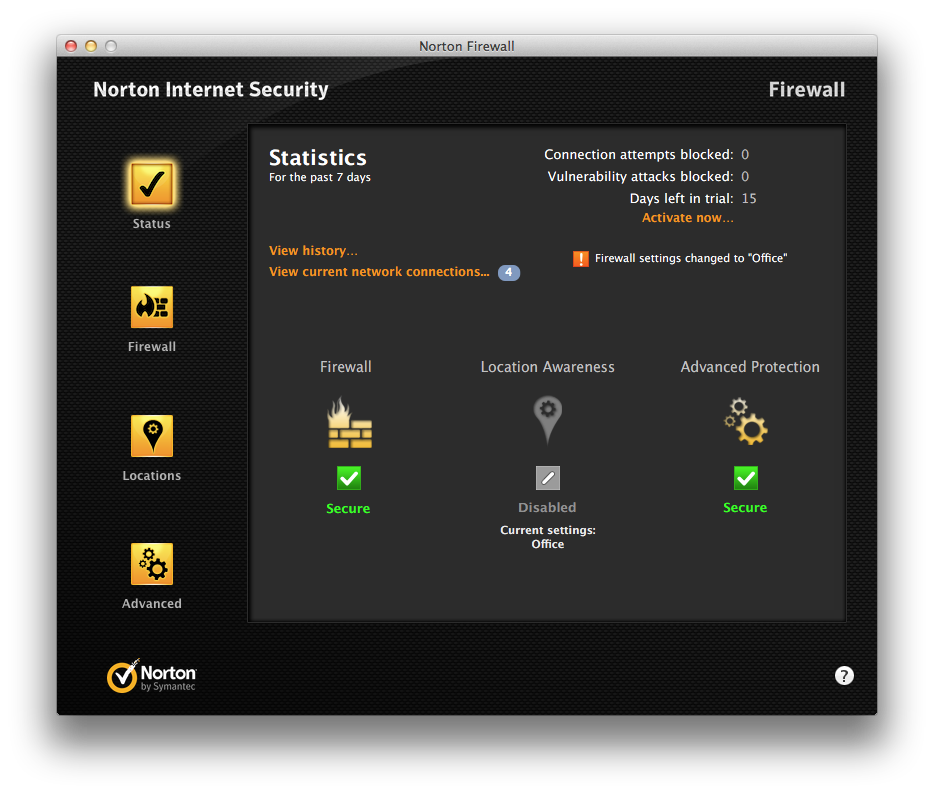Screen dimensions: 934x794
Task: Click the Location Awareness pin icon
Action: click(547, 420)
